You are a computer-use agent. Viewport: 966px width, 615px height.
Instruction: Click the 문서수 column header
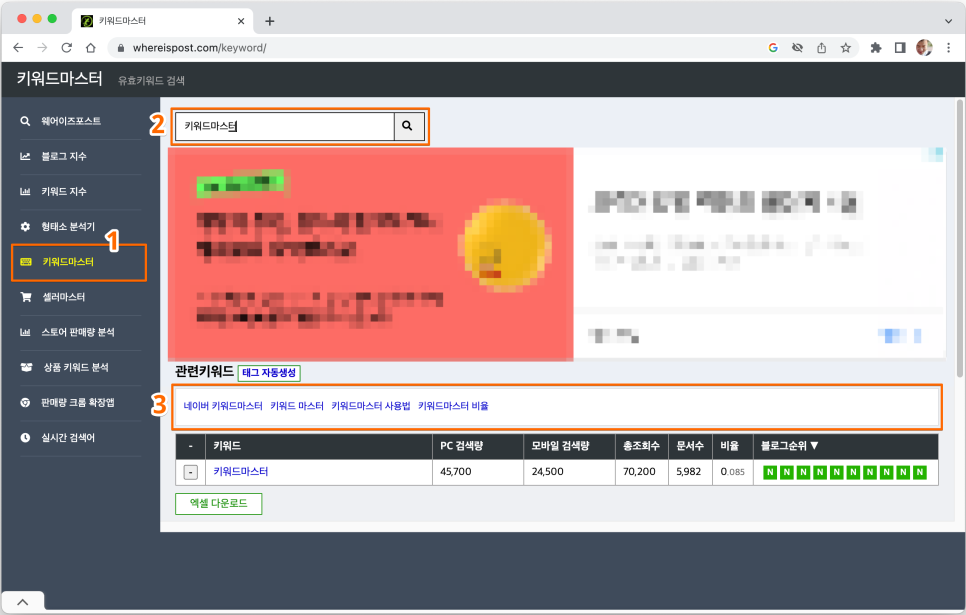click(690, 446)
